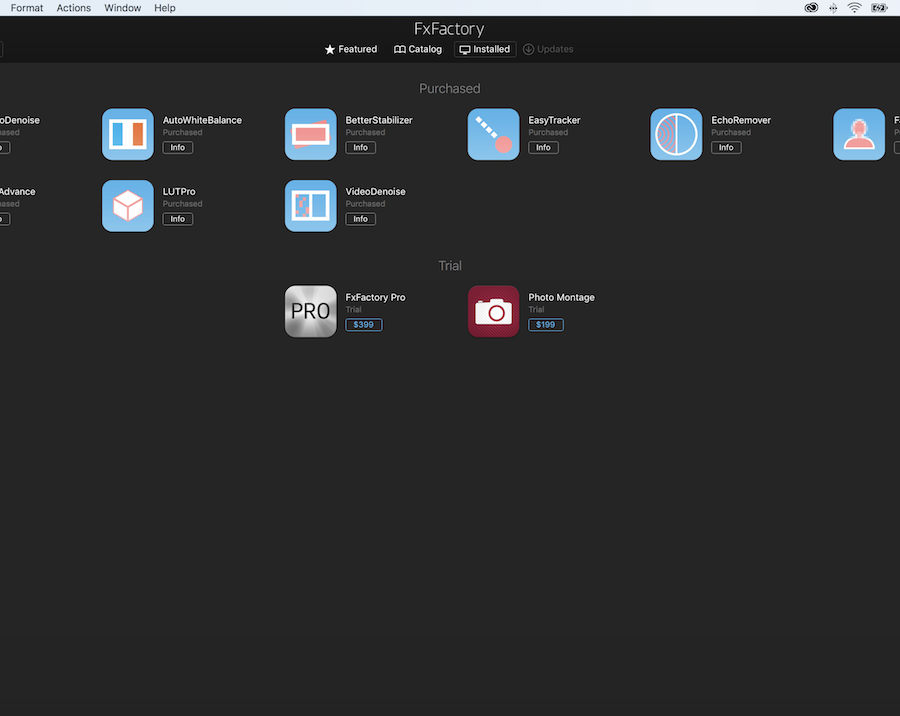Open the AutoWhiteBalance plugin icon
Image resolution: width=900 pixels, height=716 pixels.
(x=127, y=134)
